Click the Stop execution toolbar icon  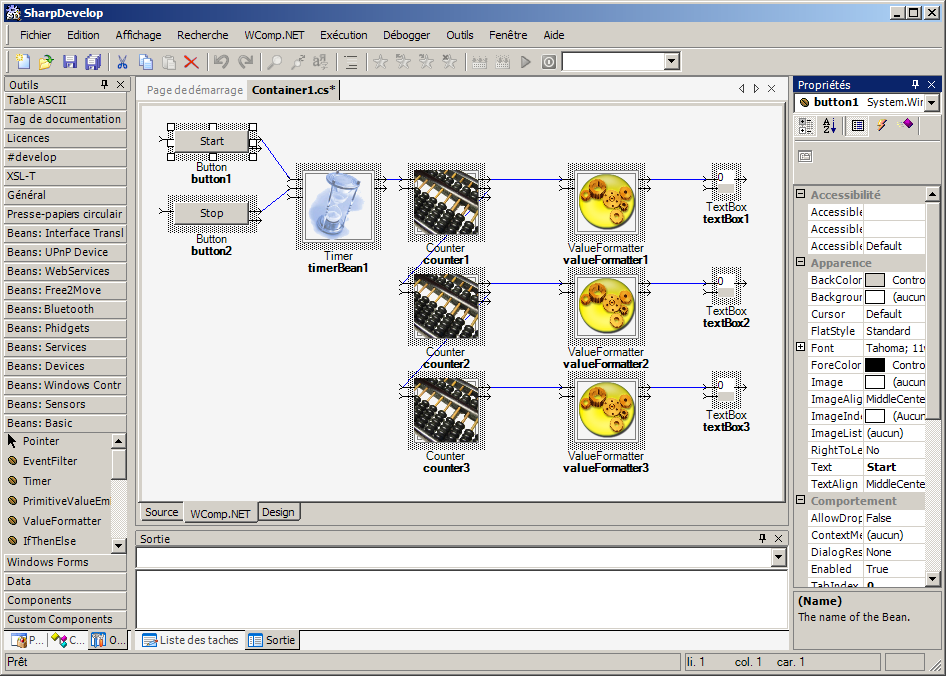click(x=548, y=62)
